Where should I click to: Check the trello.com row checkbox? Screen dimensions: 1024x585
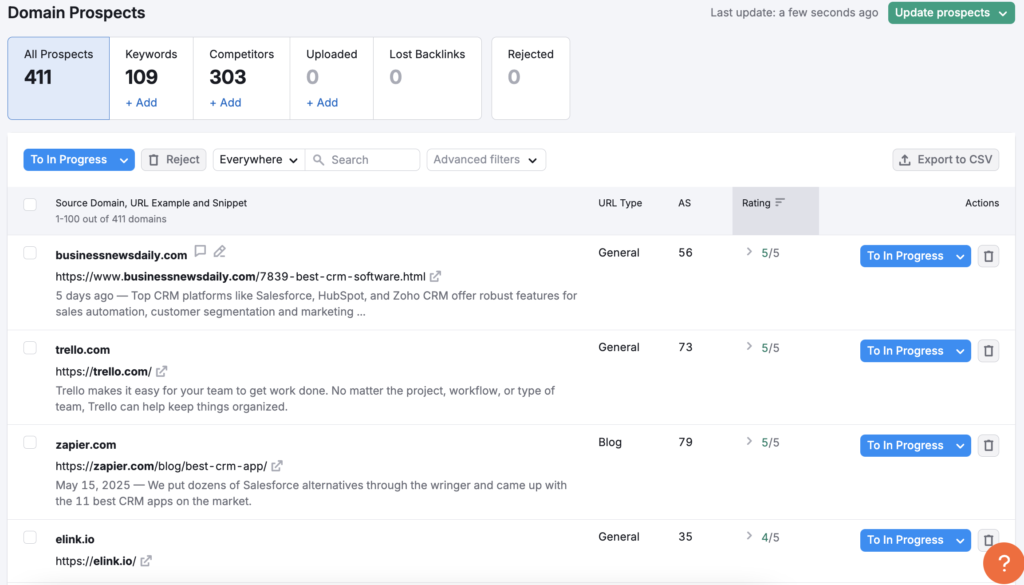pyautogui.click(x=30, y=347)
